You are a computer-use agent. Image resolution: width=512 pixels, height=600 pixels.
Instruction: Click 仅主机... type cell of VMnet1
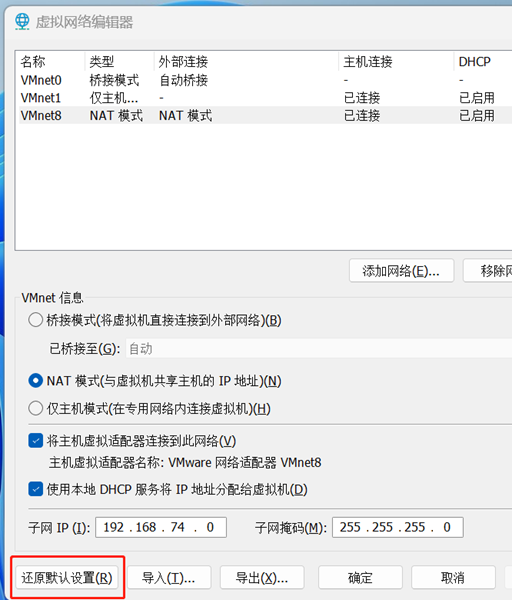click(114, 98)
